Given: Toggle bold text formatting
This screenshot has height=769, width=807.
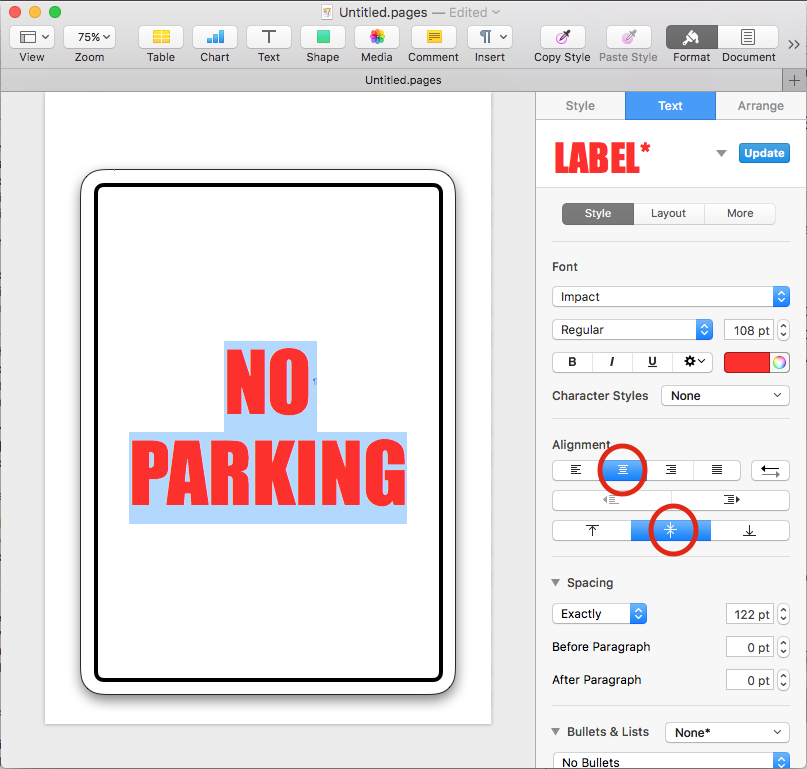Looking at the screenshot, I should tap(573, 362).
